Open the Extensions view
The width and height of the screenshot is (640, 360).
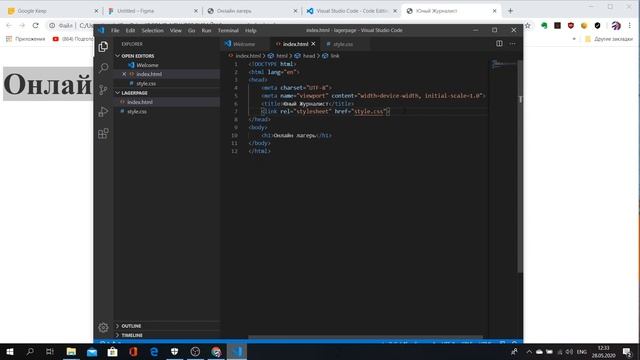tap(103, 133)
